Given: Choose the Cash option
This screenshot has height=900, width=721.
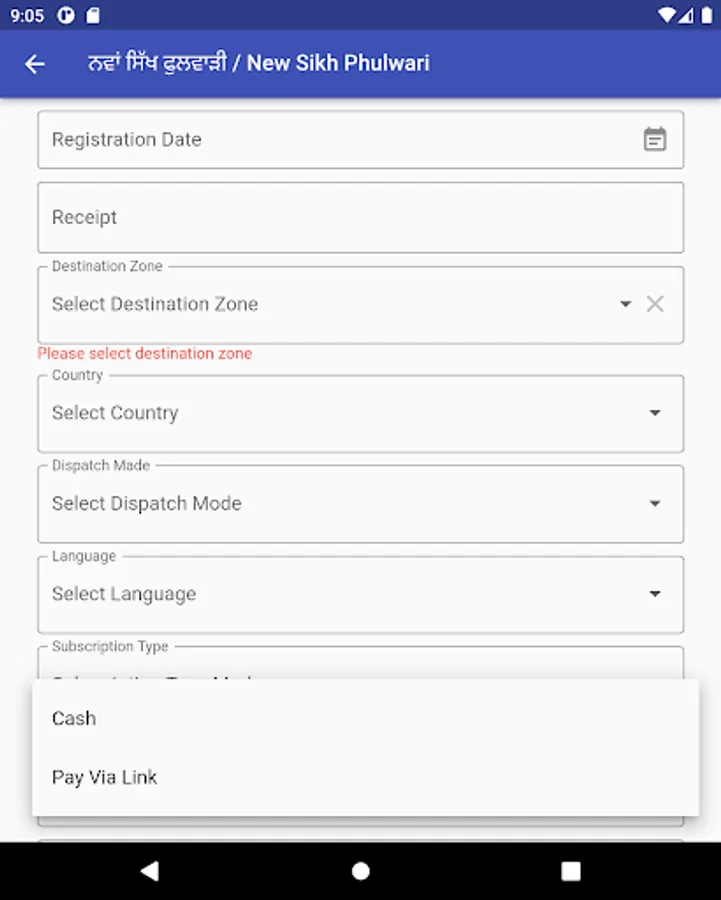Looking at the screenshot, I should point(75,718).
